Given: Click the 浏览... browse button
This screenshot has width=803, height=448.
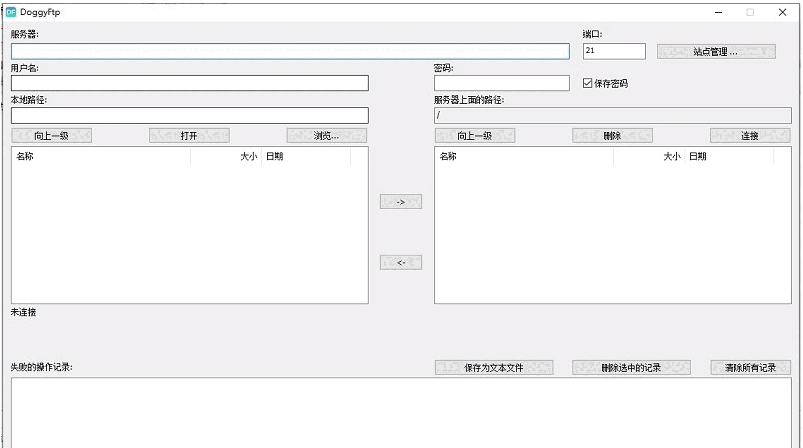Looking at the screenshot, I should 327,136.
